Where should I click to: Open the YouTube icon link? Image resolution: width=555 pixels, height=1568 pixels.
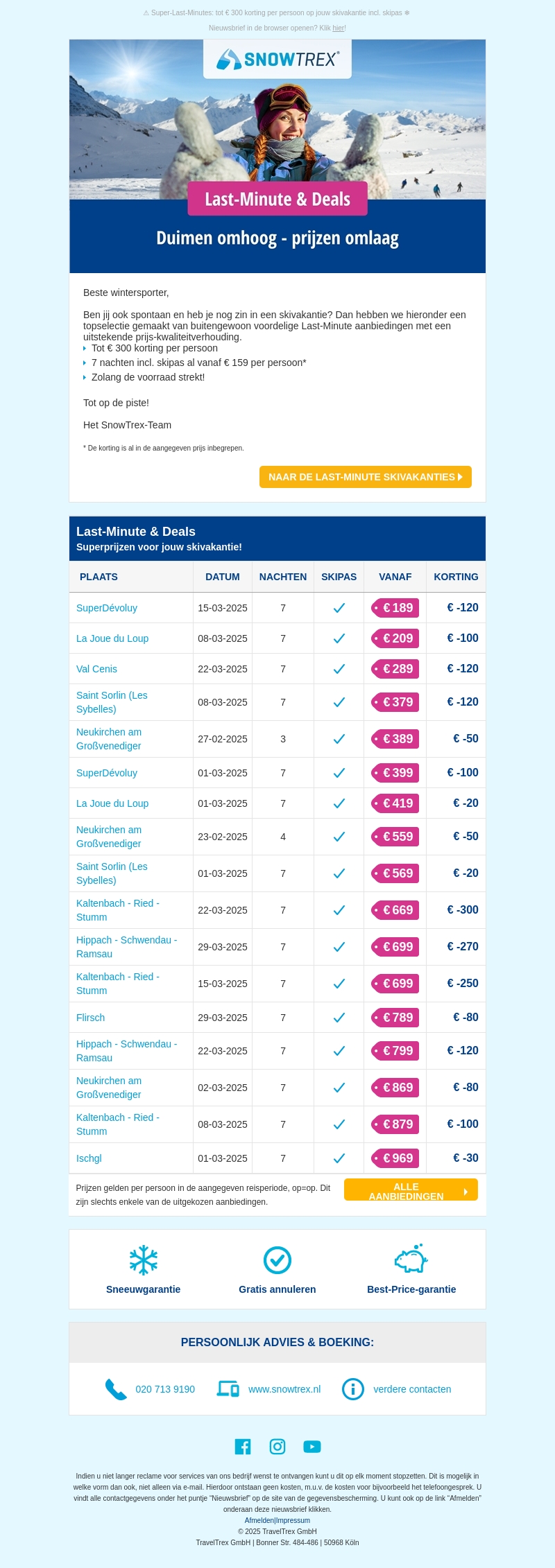(312, 1446)
